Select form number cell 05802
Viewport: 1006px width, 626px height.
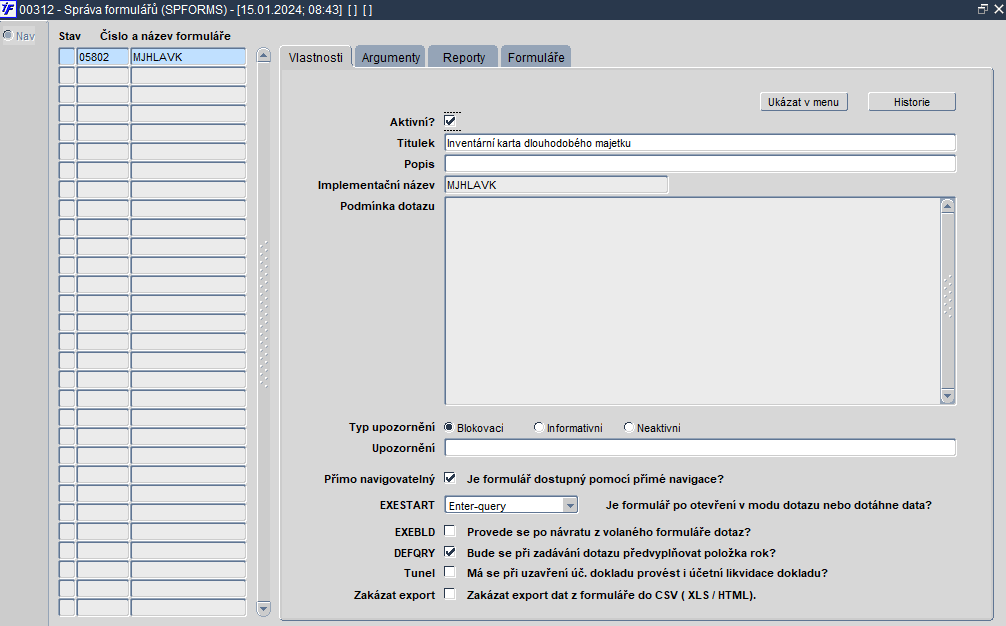(103, 57)
